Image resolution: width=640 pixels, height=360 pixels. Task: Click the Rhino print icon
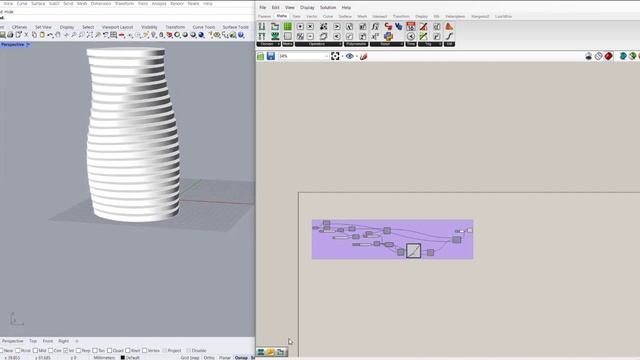pos(10,35)
